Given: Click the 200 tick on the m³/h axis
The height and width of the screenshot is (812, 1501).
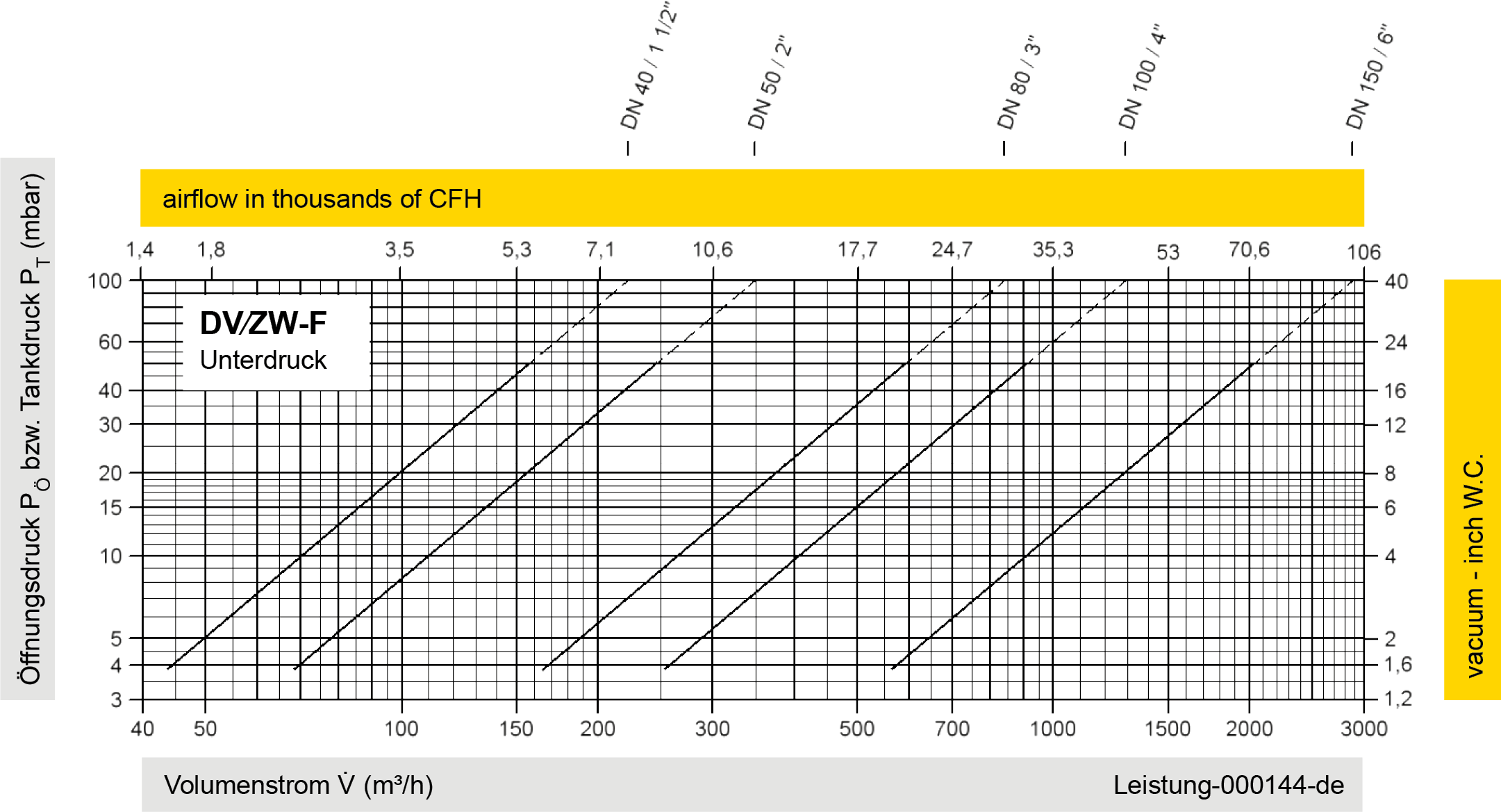Looking at the screenshot, I should point(597,728).
